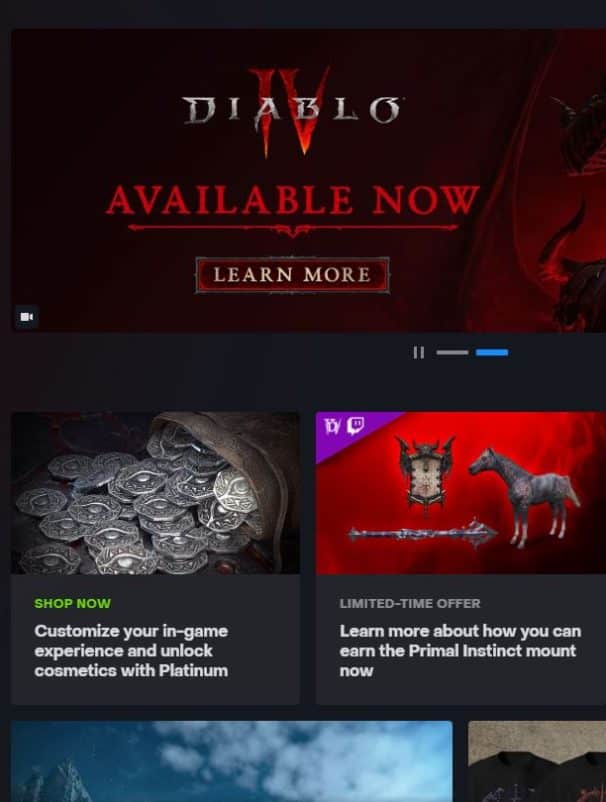Pause the banner carousel rotation
Image resolution: width=606 pixels, height=802 pixels.
pos(418,352)
